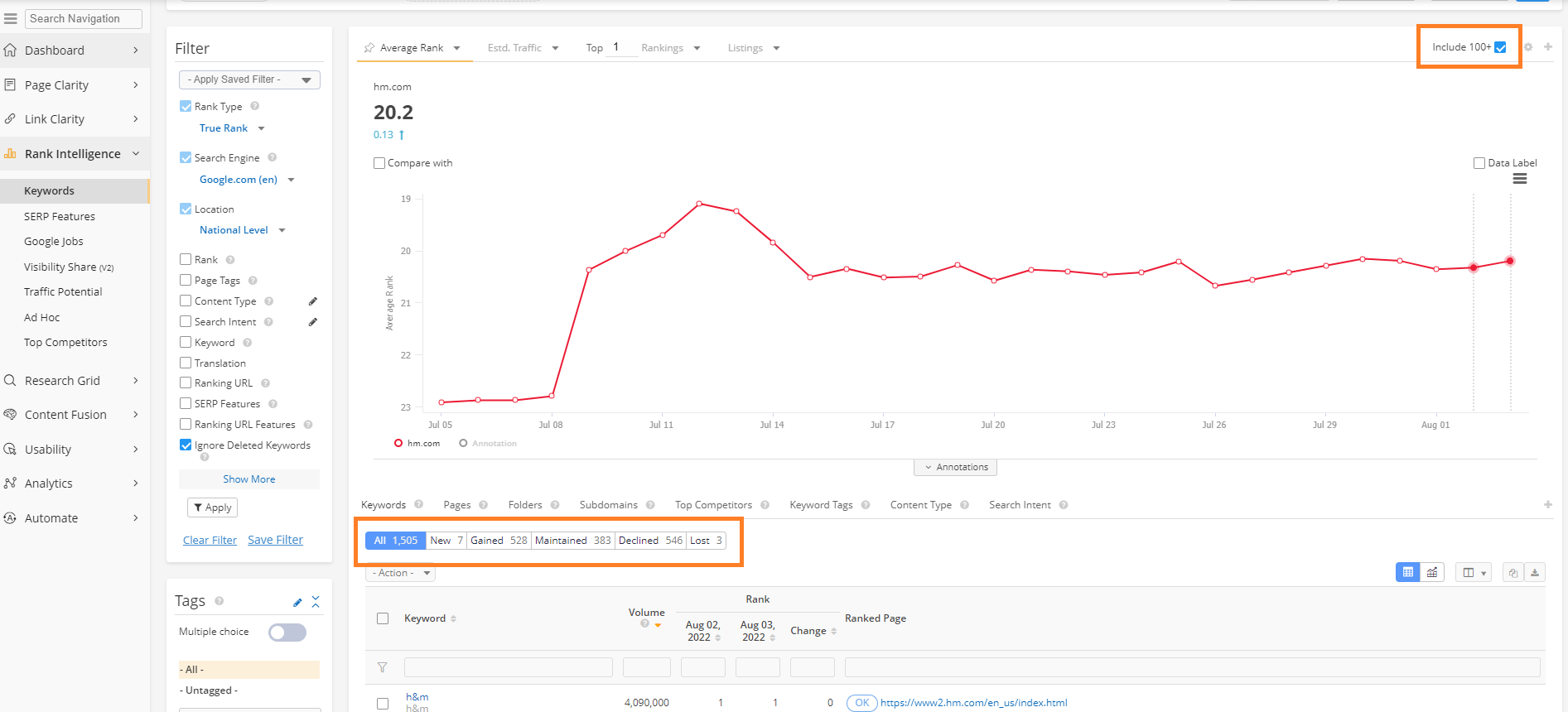Open the Action dropdown above the table
1568x712 pixels.
[401, 573]
